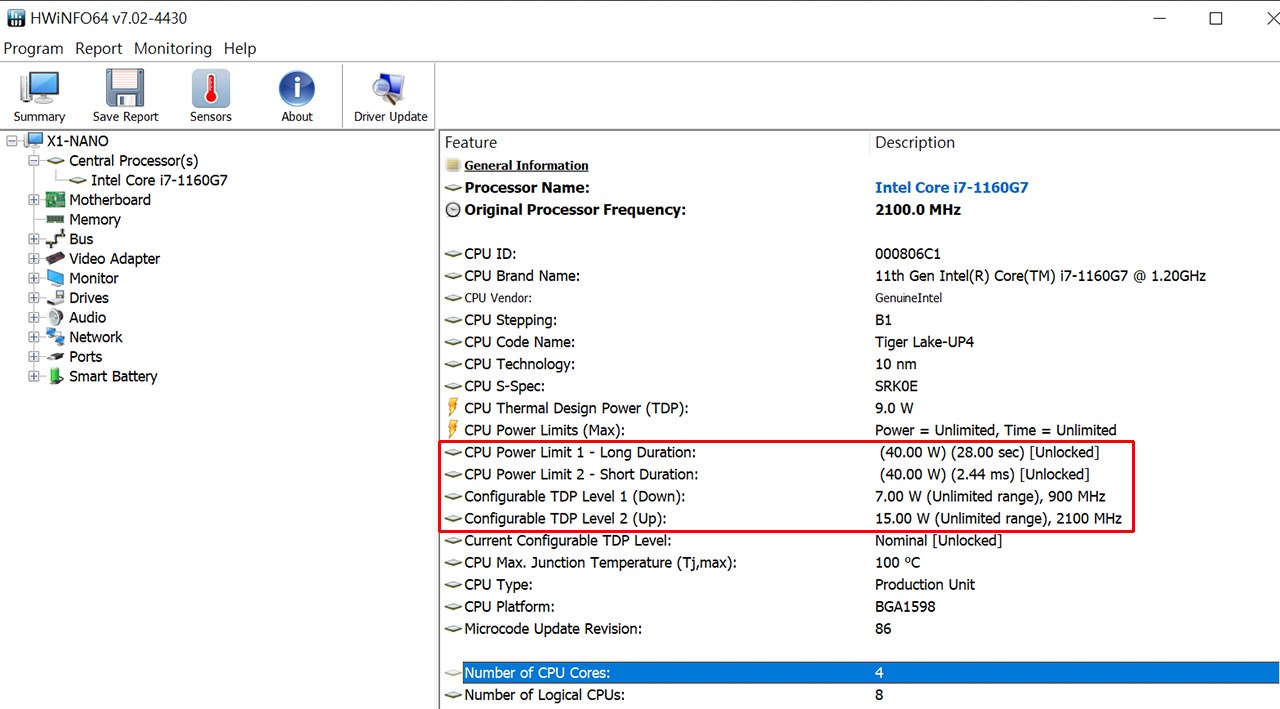
Task: Select the Smart Battery tree icon
Action: tap(56, 376)
